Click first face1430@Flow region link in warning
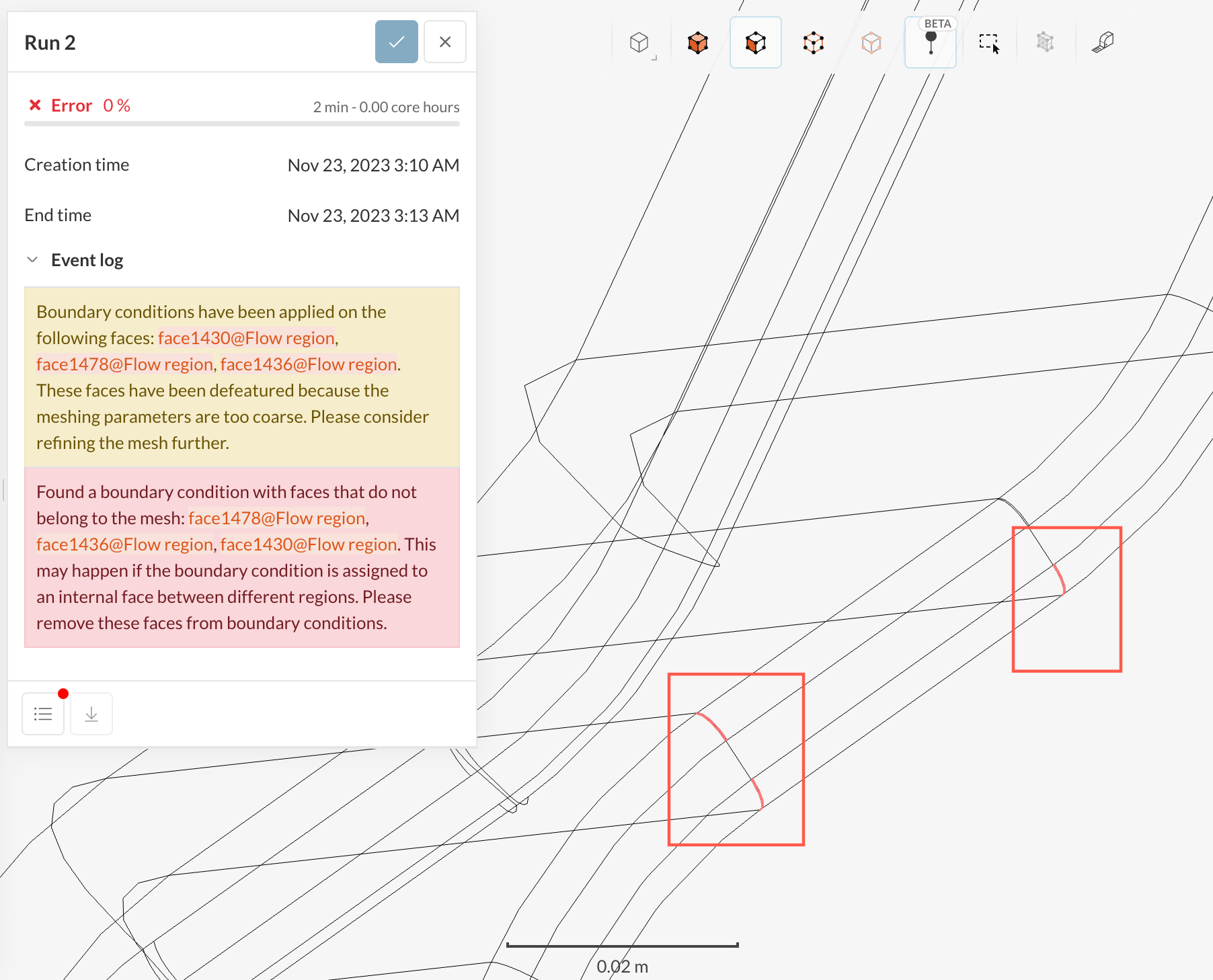Viewport: 1213px width, 980px height. pos(246,338)
